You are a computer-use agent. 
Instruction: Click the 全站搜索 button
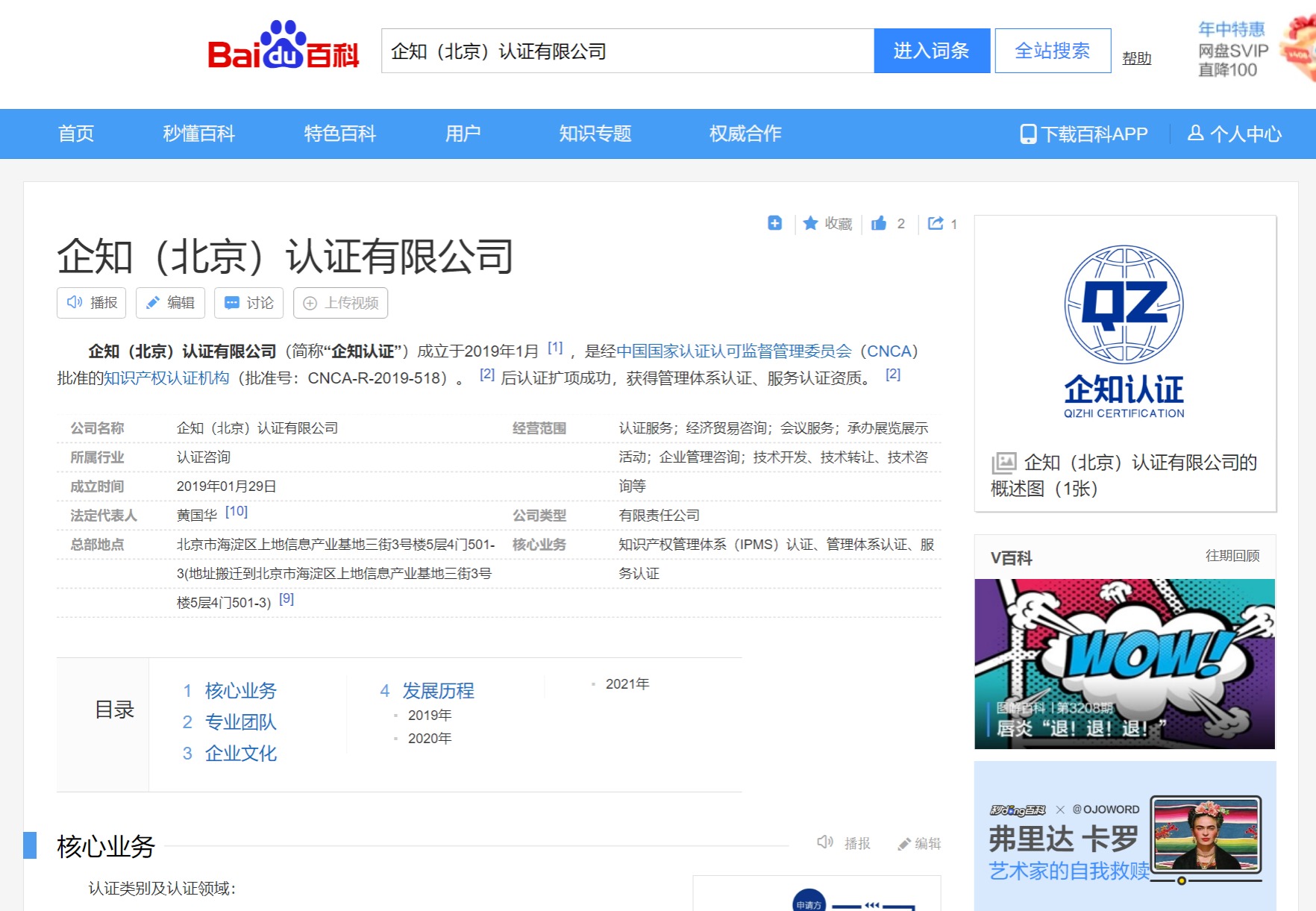[1053, 51]
